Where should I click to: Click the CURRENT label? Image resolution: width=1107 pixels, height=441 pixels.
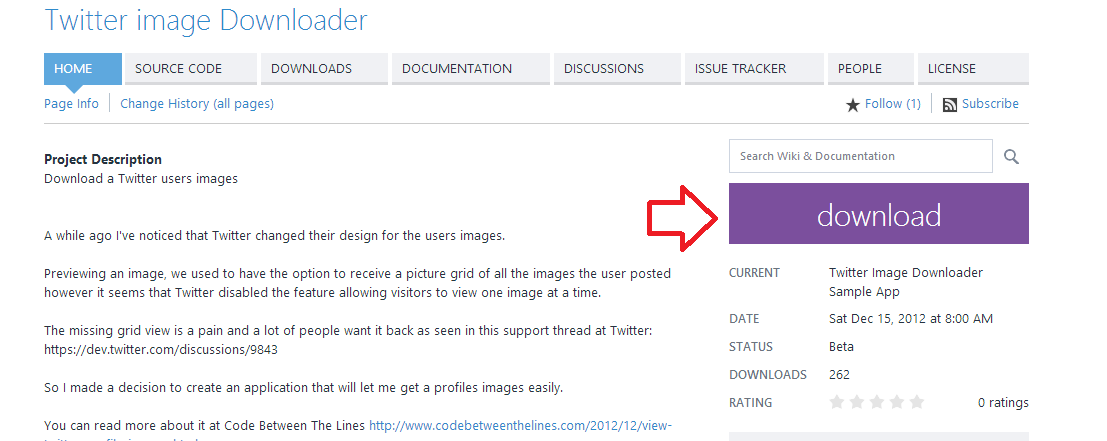click(754, 273)
